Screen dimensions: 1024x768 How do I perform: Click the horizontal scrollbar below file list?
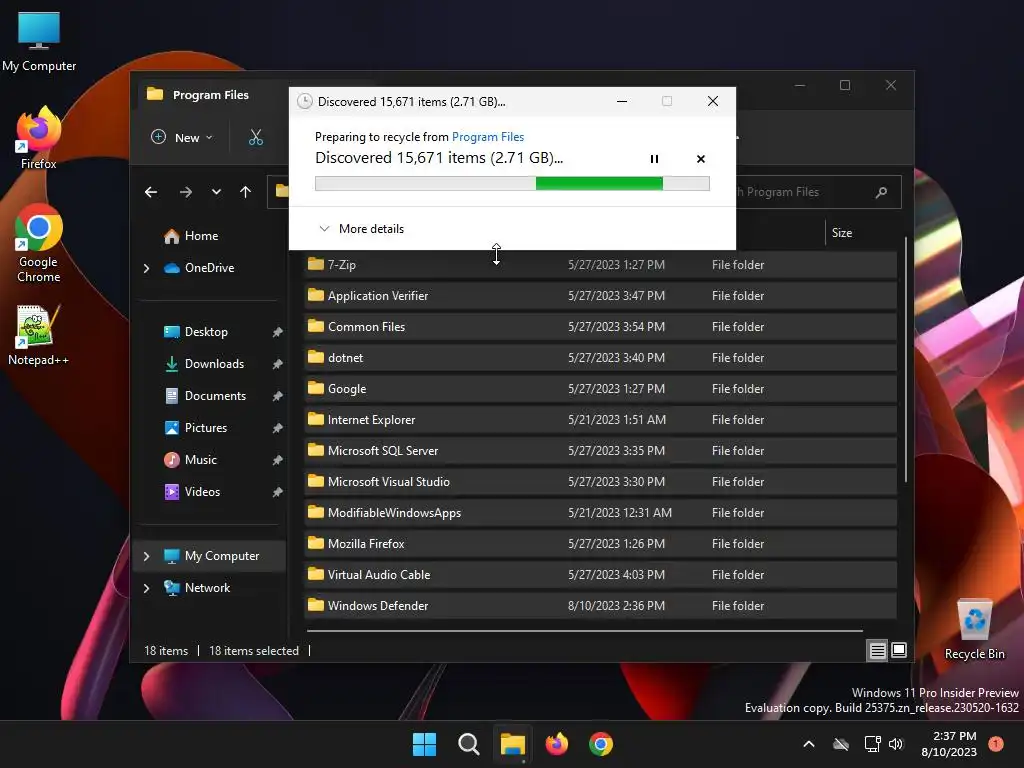point(584,631)
